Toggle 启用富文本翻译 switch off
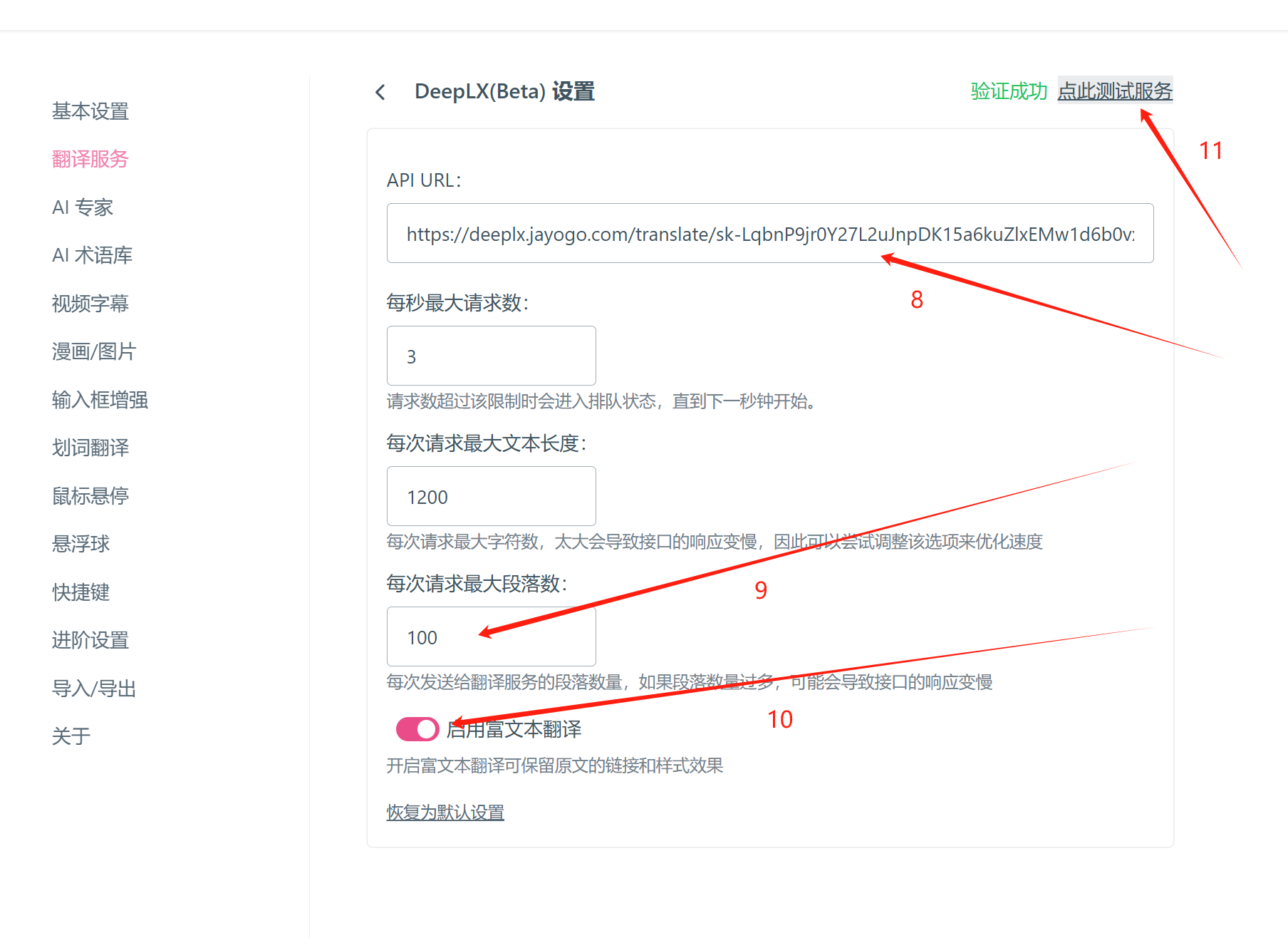1288x938 pixels. pos(417,728)
